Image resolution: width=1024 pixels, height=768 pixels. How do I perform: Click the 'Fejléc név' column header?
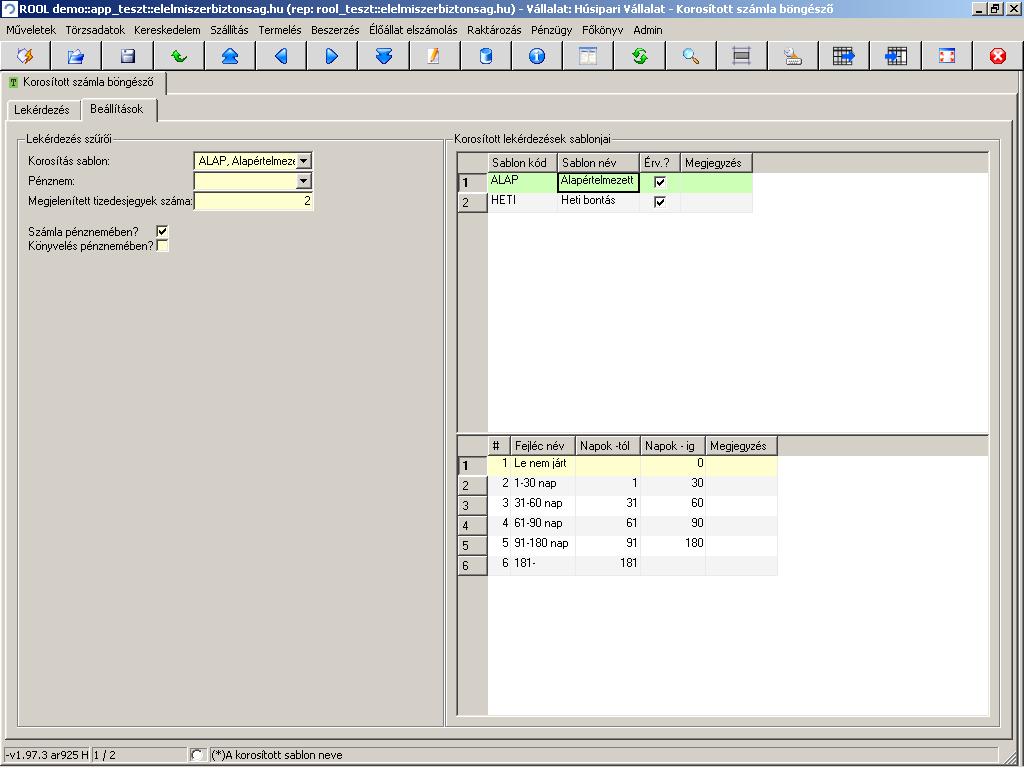click(x=541, y=446)
